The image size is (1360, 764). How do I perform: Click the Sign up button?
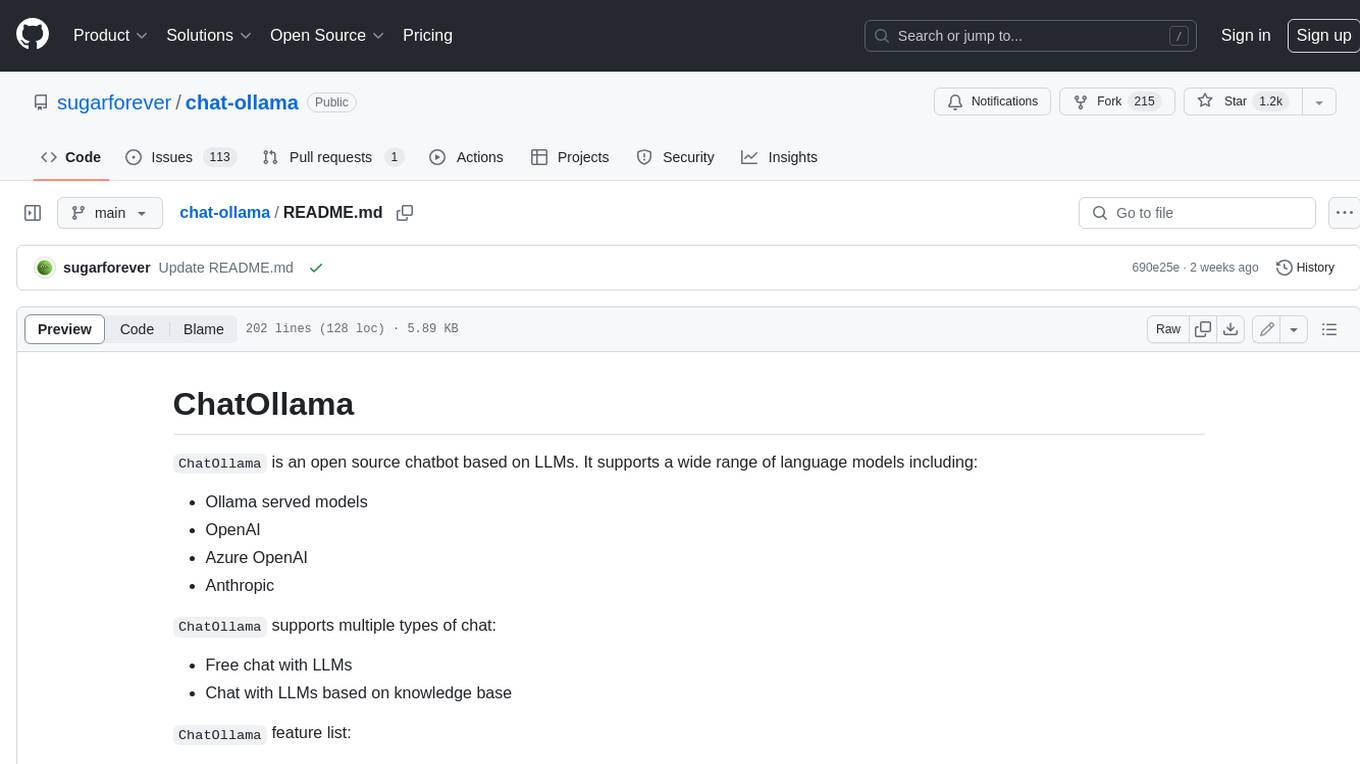click(x=1323, y=35)
